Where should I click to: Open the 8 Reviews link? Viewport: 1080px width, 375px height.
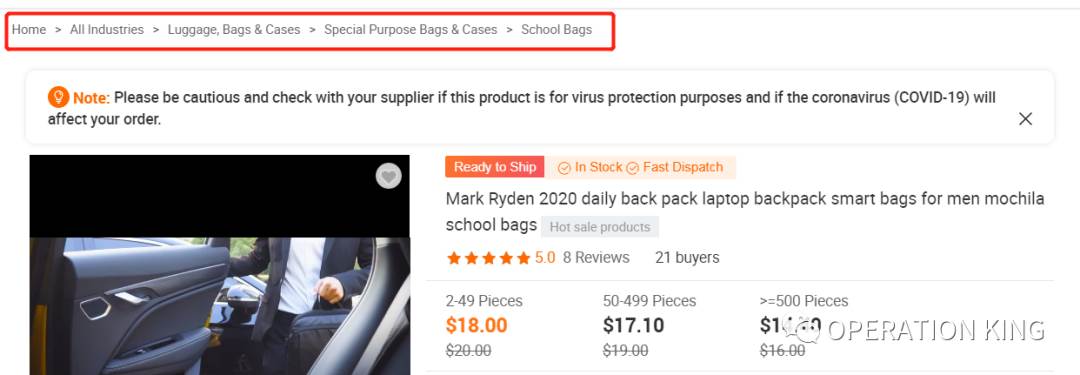(x=596, y=258)
